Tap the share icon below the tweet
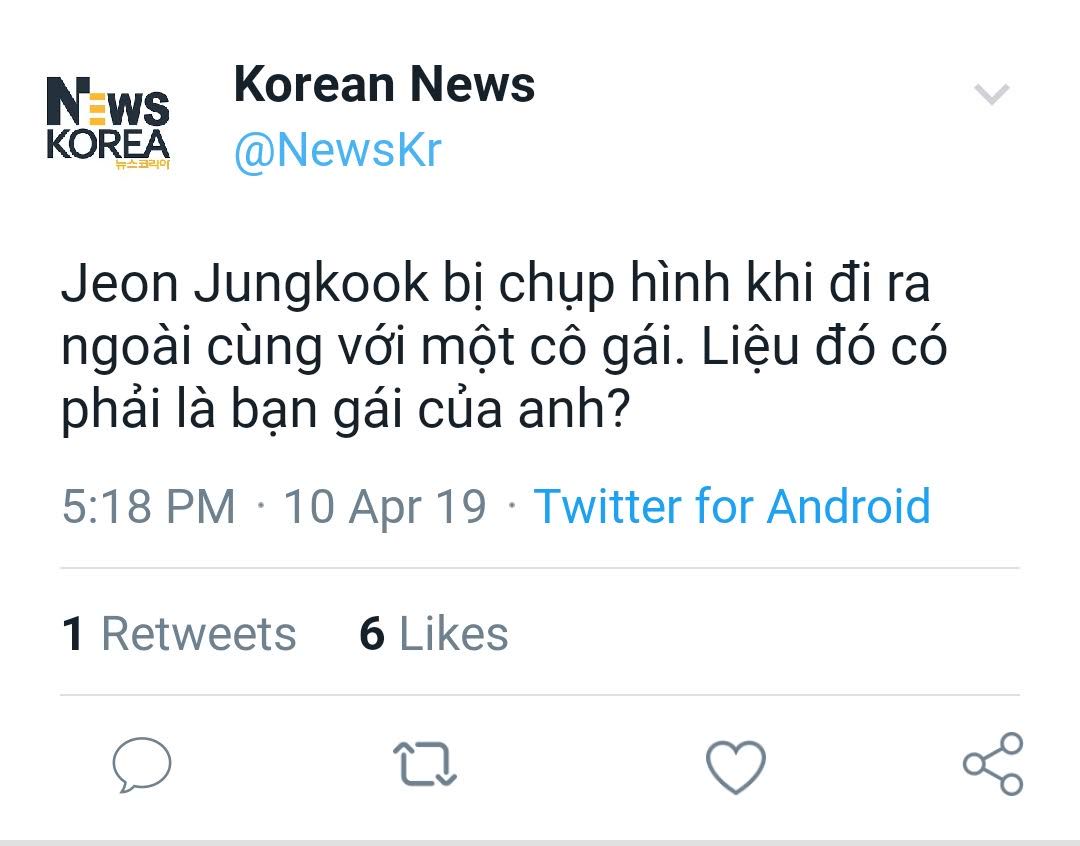 [993, 764]
